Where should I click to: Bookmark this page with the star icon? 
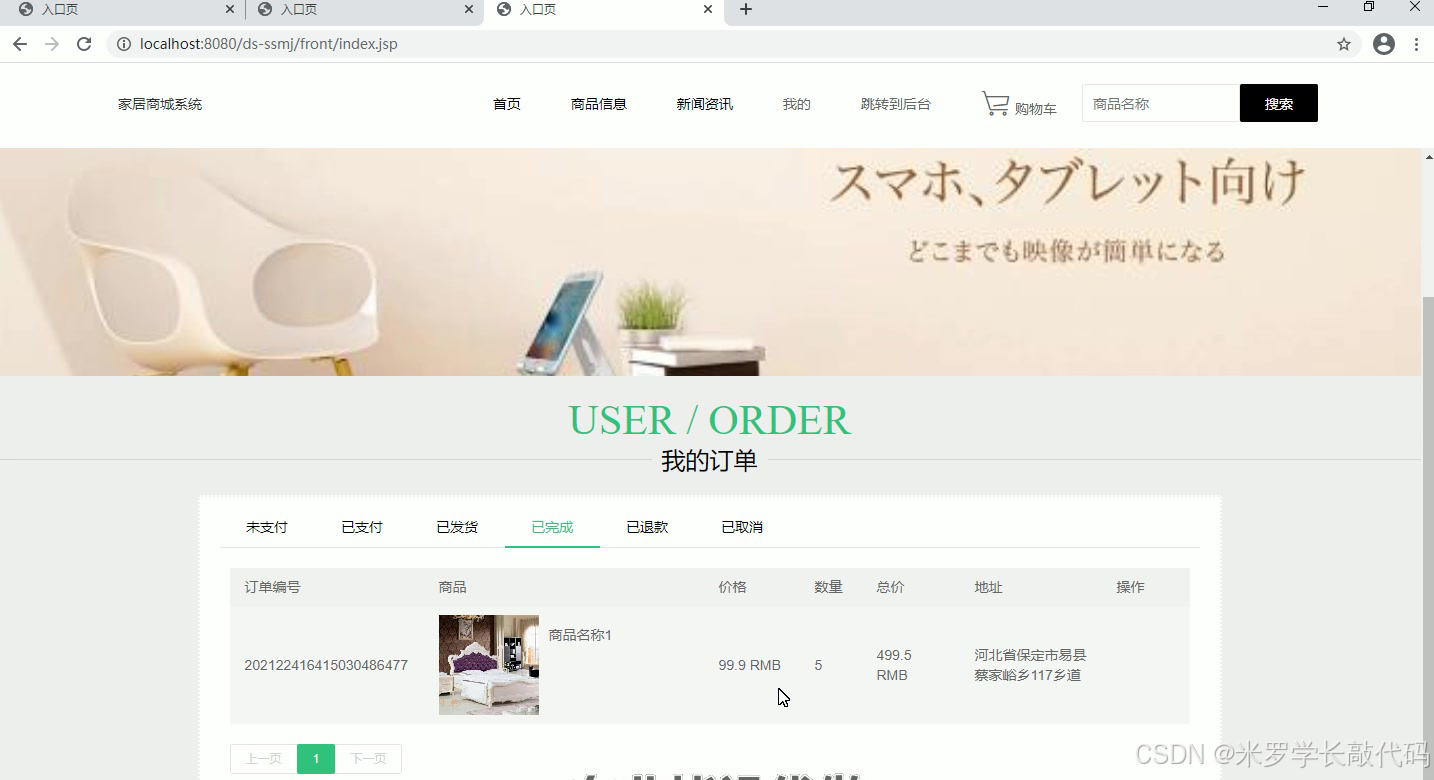pos(1344,43)
